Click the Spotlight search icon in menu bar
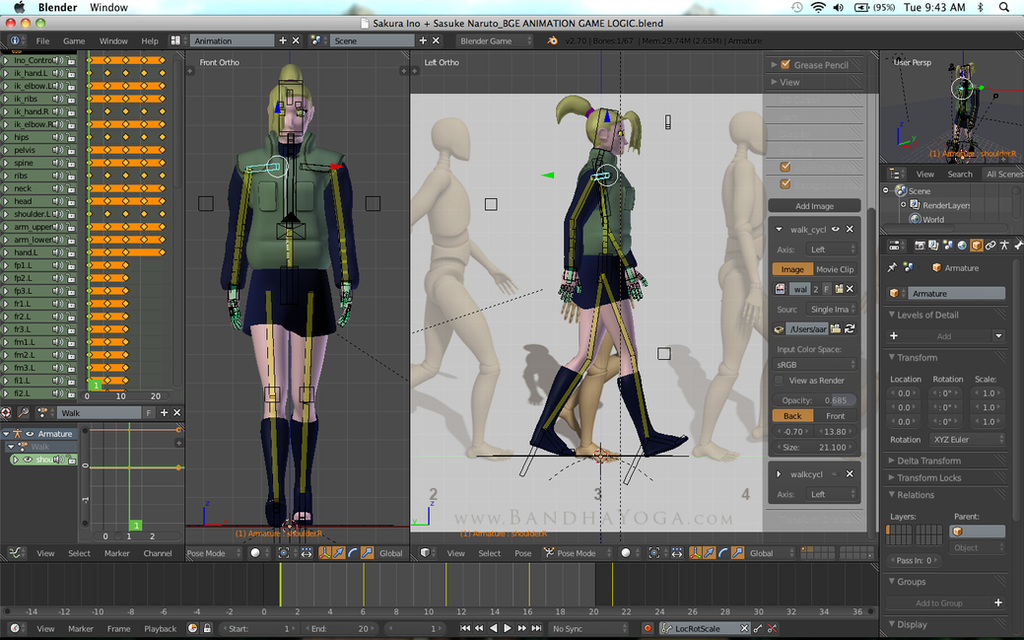This screenshot has width=1024, height=640. 1004,7
